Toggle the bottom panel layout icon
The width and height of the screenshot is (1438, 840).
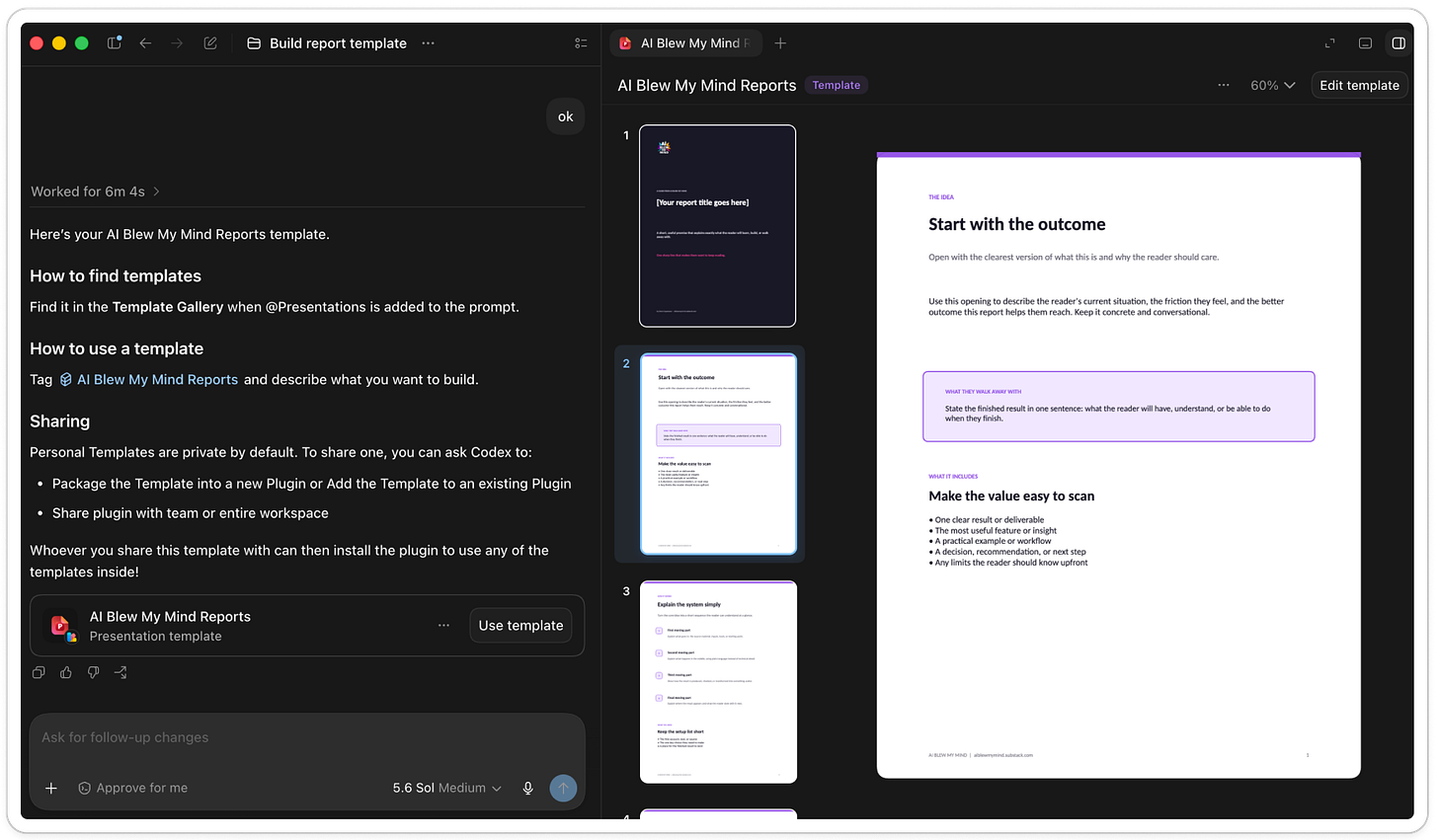point(1365,43)
